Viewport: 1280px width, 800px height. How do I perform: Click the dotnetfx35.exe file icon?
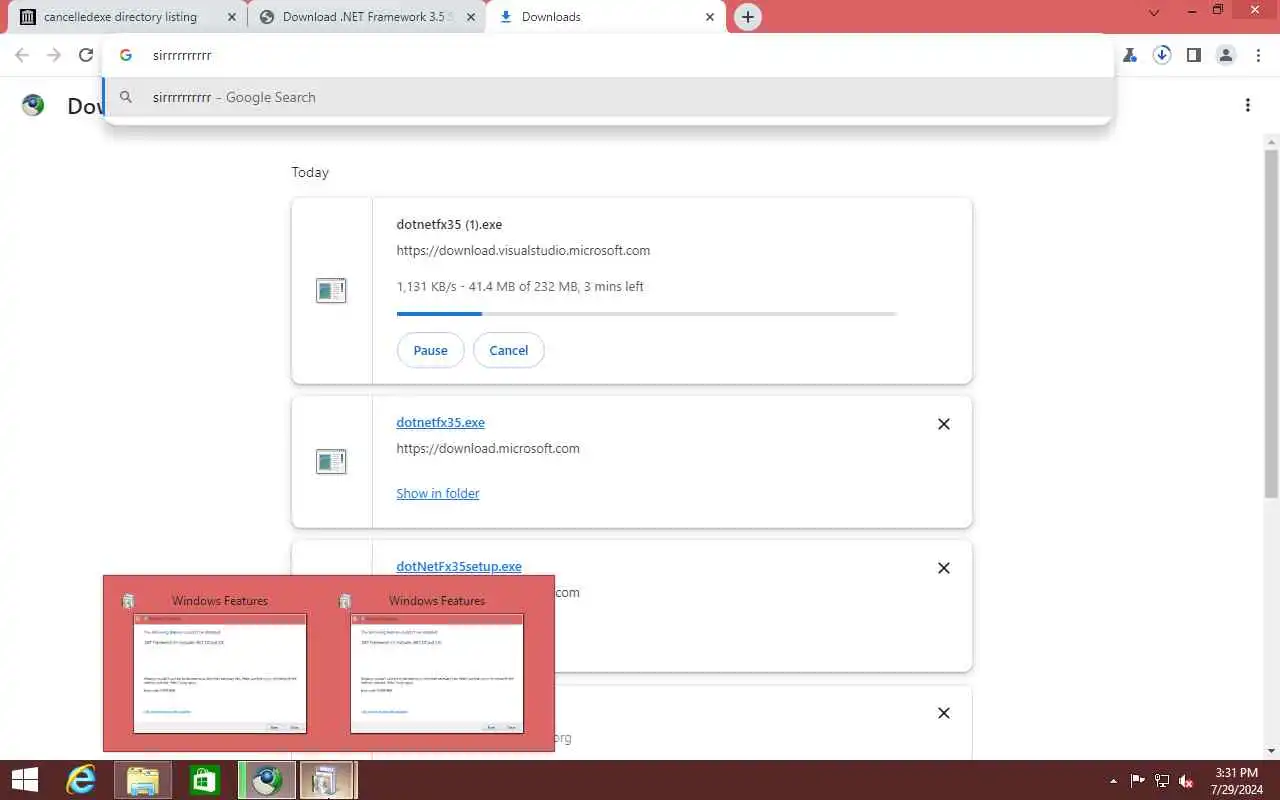331,462
